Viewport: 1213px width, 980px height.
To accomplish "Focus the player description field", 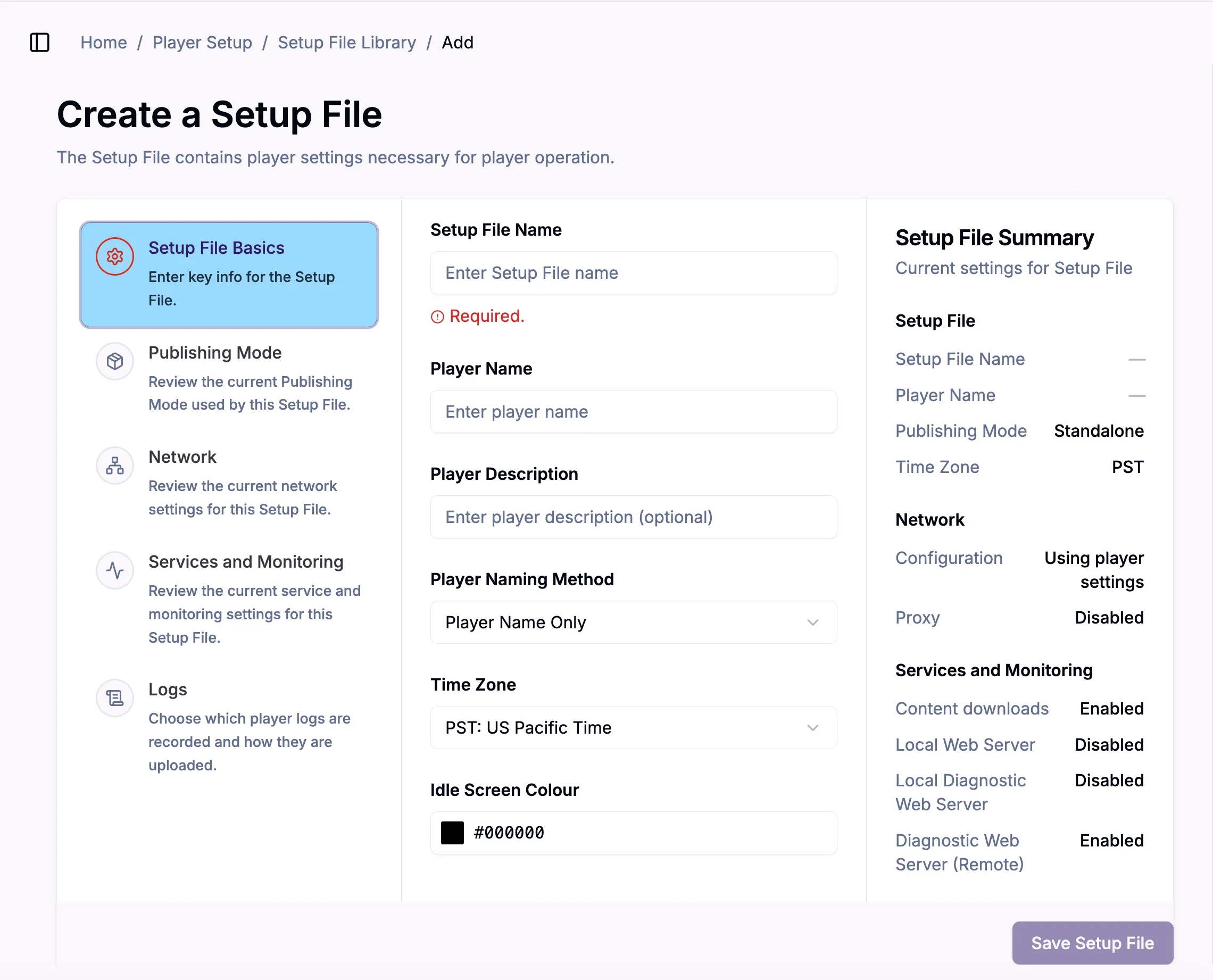I will 633,517.
